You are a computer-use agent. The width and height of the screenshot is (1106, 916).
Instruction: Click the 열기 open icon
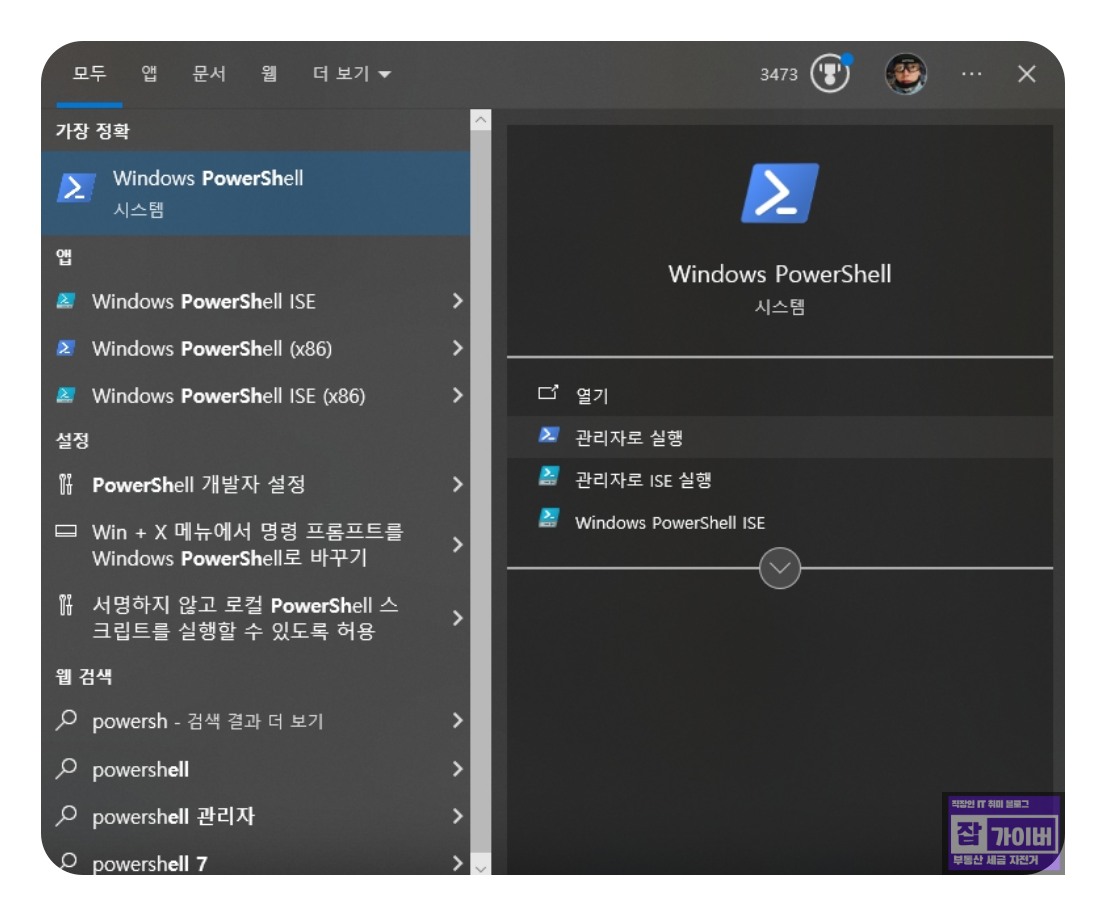(548, 393)
